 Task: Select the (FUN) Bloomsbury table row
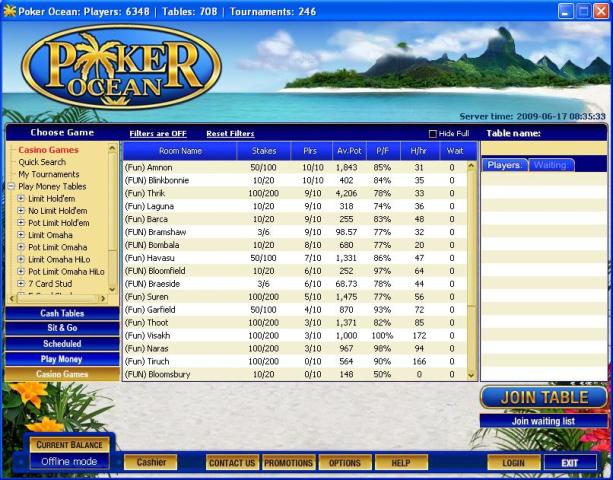pos(295,374)
